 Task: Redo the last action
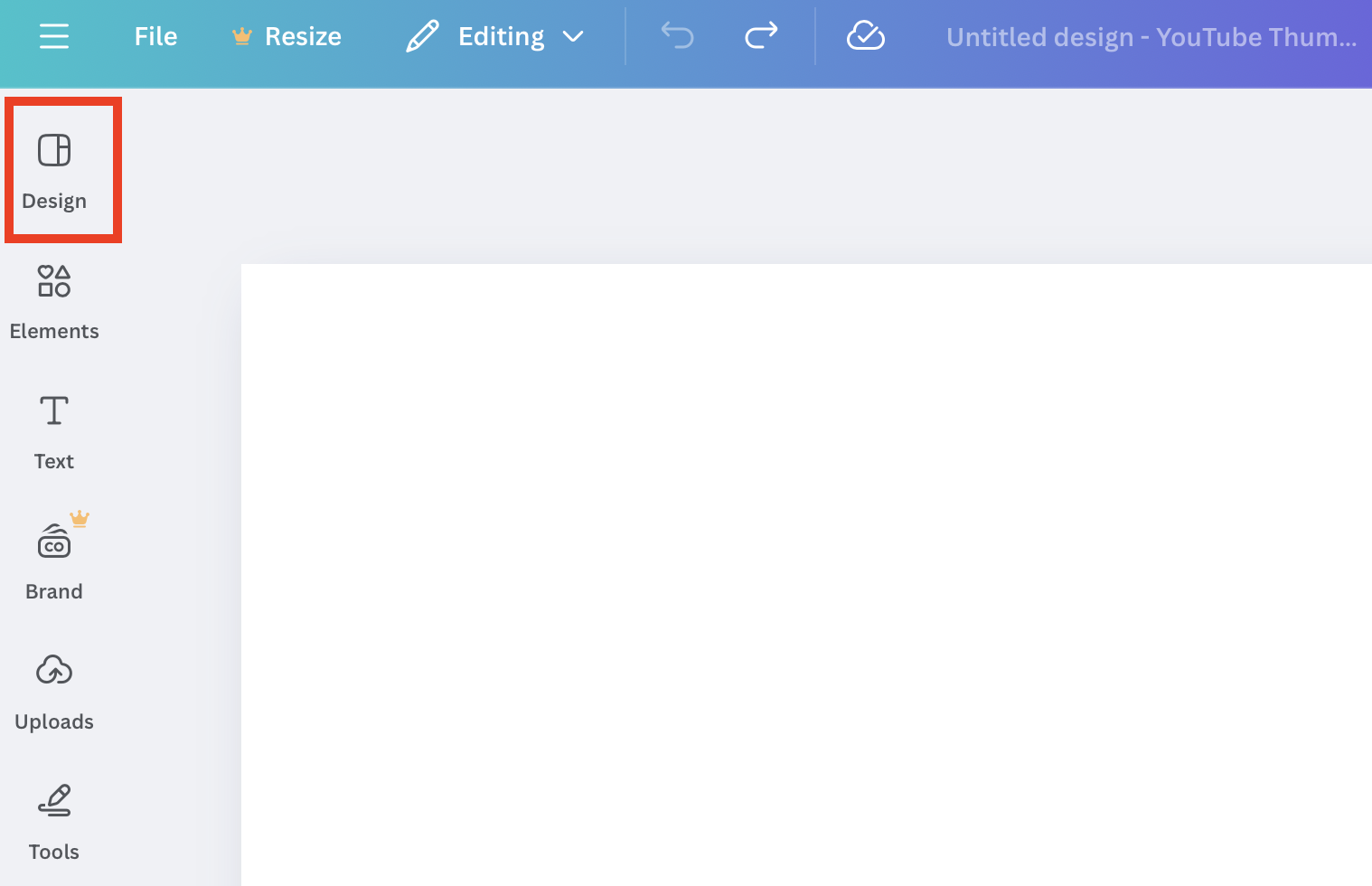click(x=761, y=36)
